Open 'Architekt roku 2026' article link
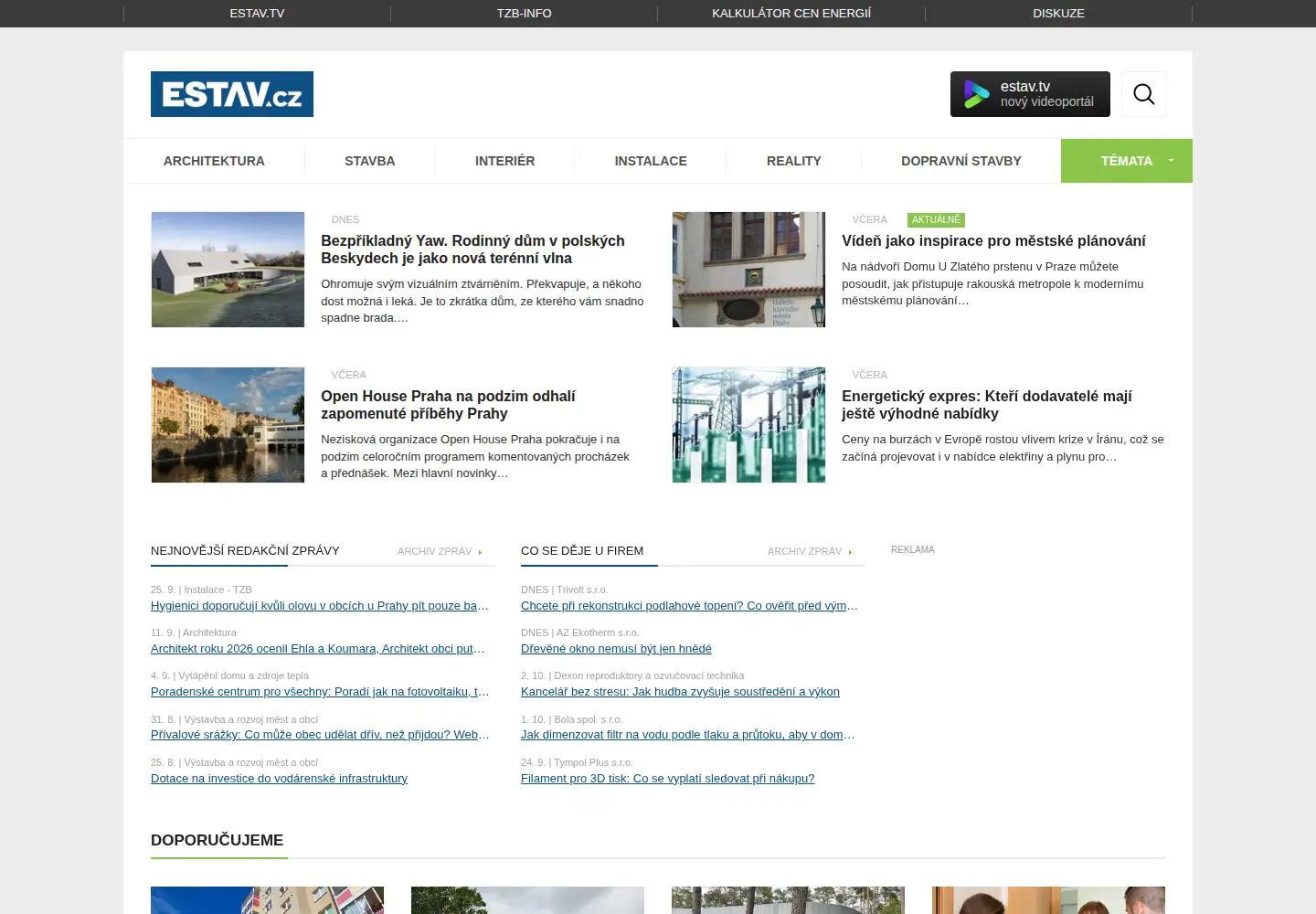The width and height of the screenshot is (1316, 914). (318, 649)
